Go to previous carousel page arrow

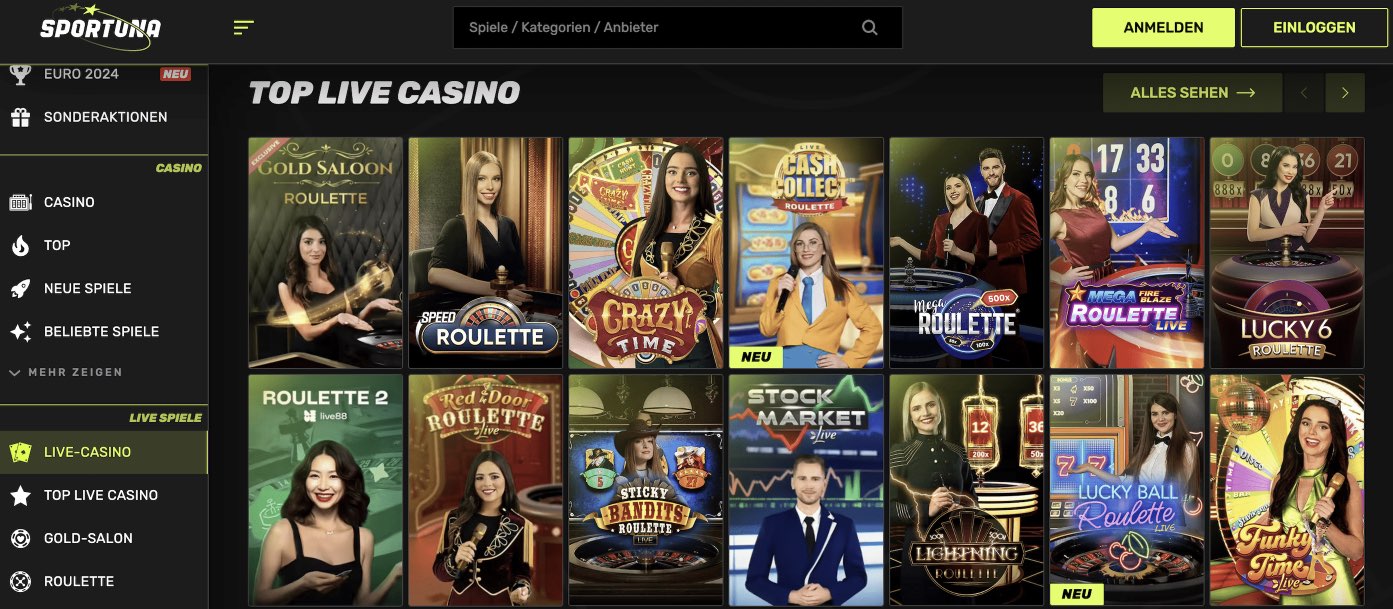pos(1304,93)
